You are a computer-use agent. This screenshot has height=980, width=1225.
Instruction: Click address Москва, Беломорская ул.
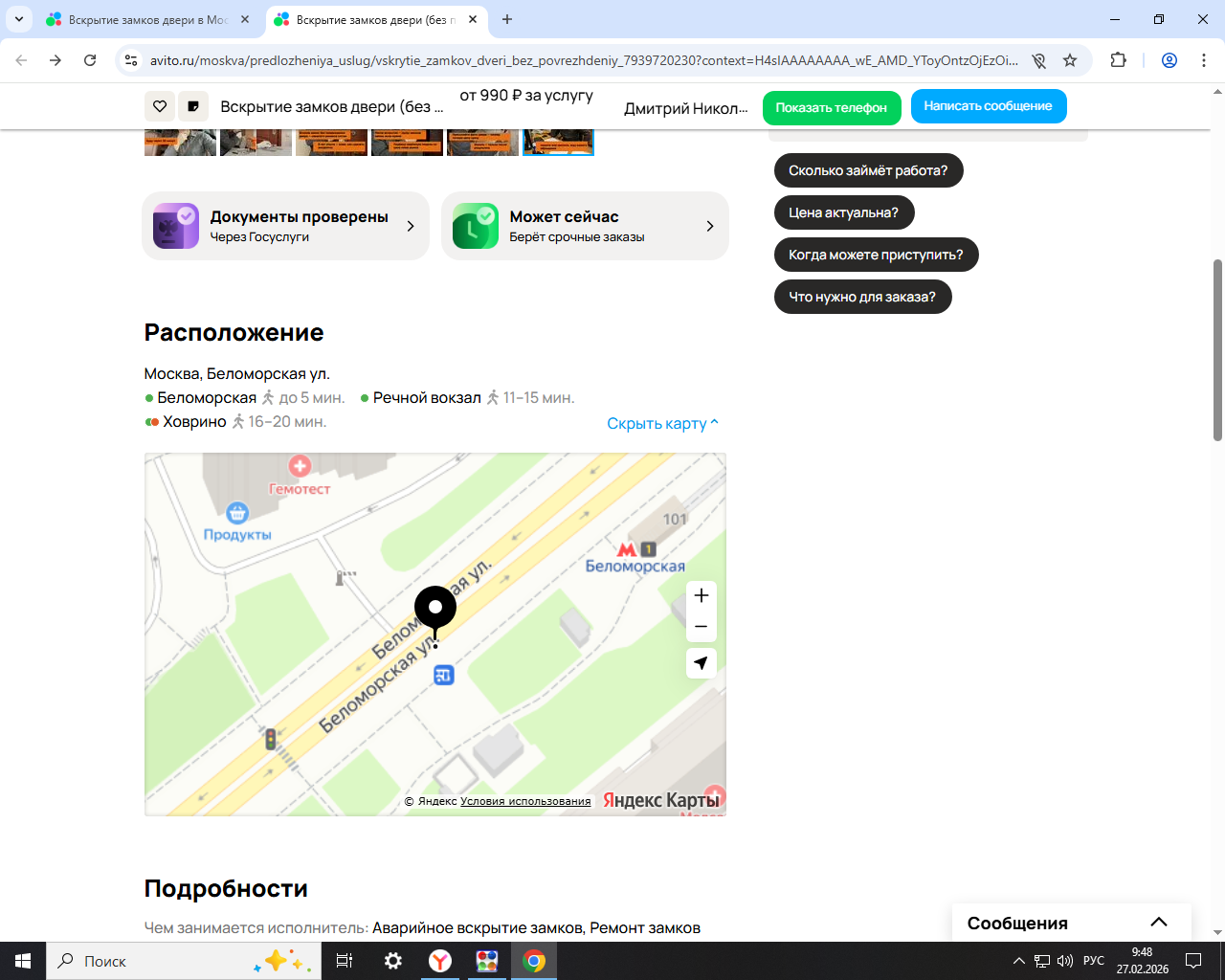(x=237, y=374)
